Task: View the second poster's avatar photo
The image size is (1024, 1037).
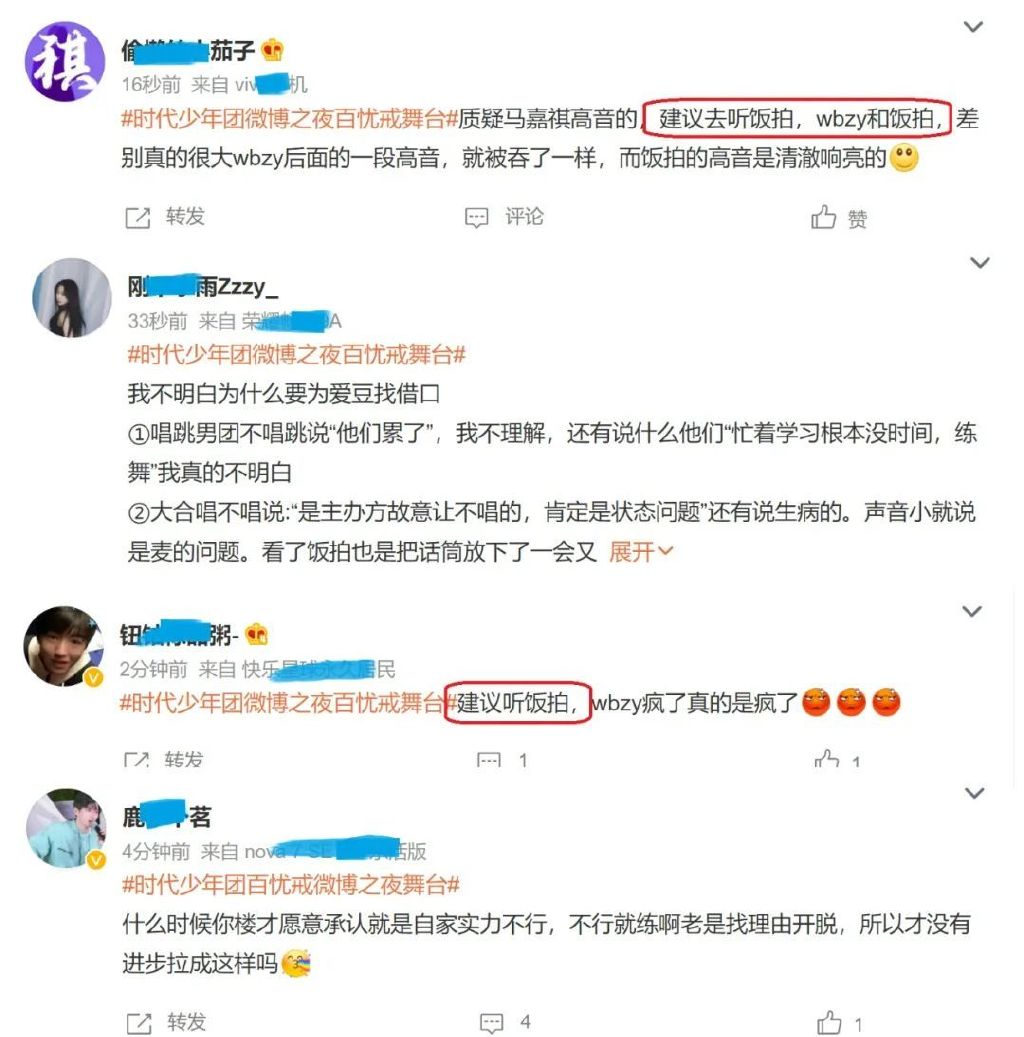Action: tap(71, 298)
